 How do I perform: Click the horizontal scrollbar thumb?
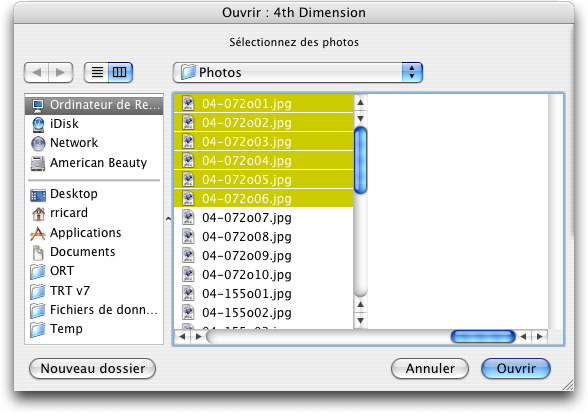point(483,336)
